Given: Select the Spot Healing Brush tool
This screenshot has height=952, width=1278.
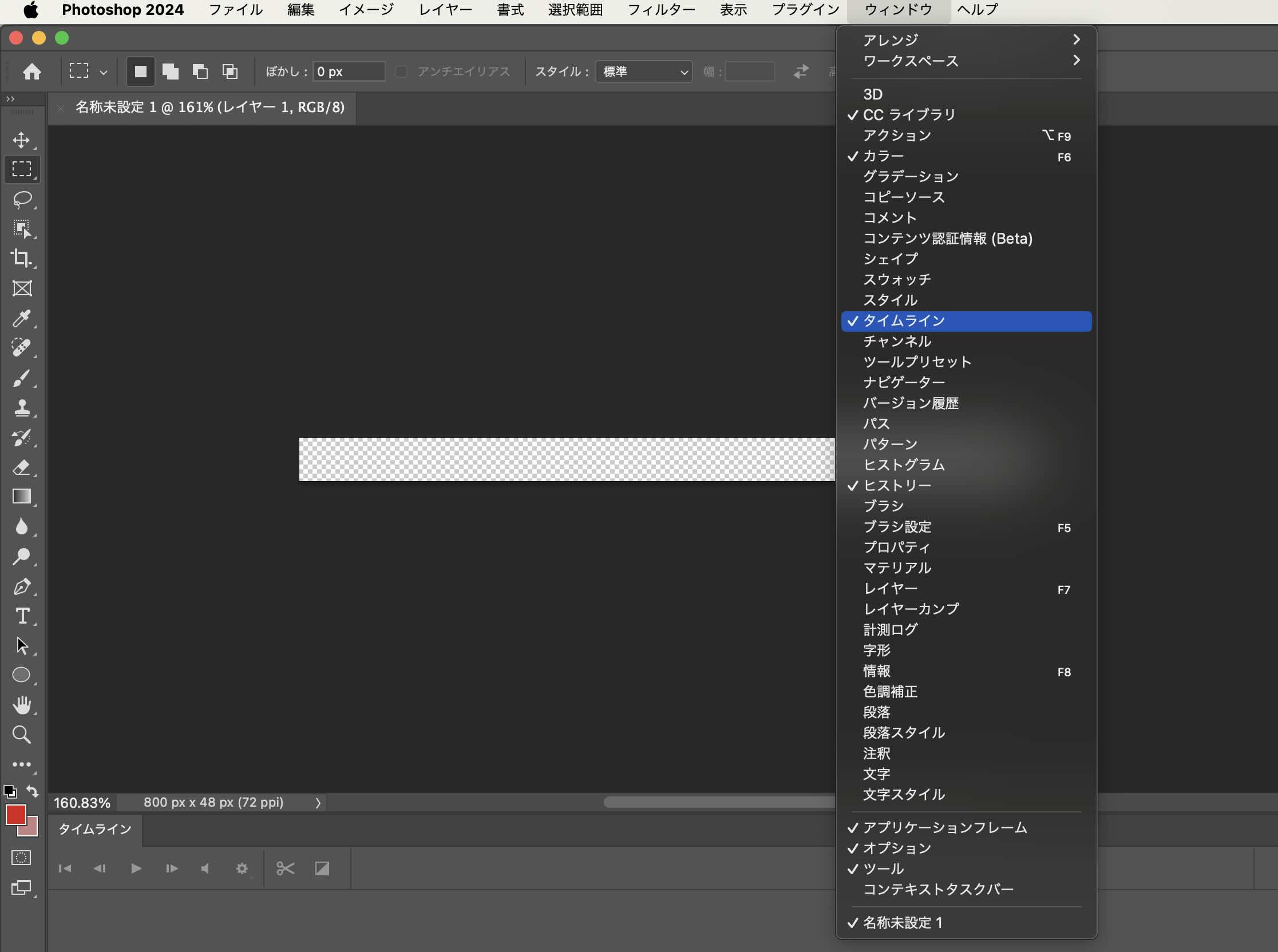Looking at the screenshot, I should pos(22,348).
